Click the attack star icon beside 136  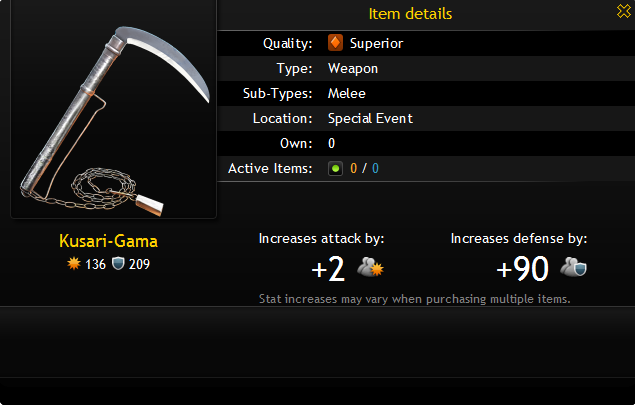coord(74,264)
